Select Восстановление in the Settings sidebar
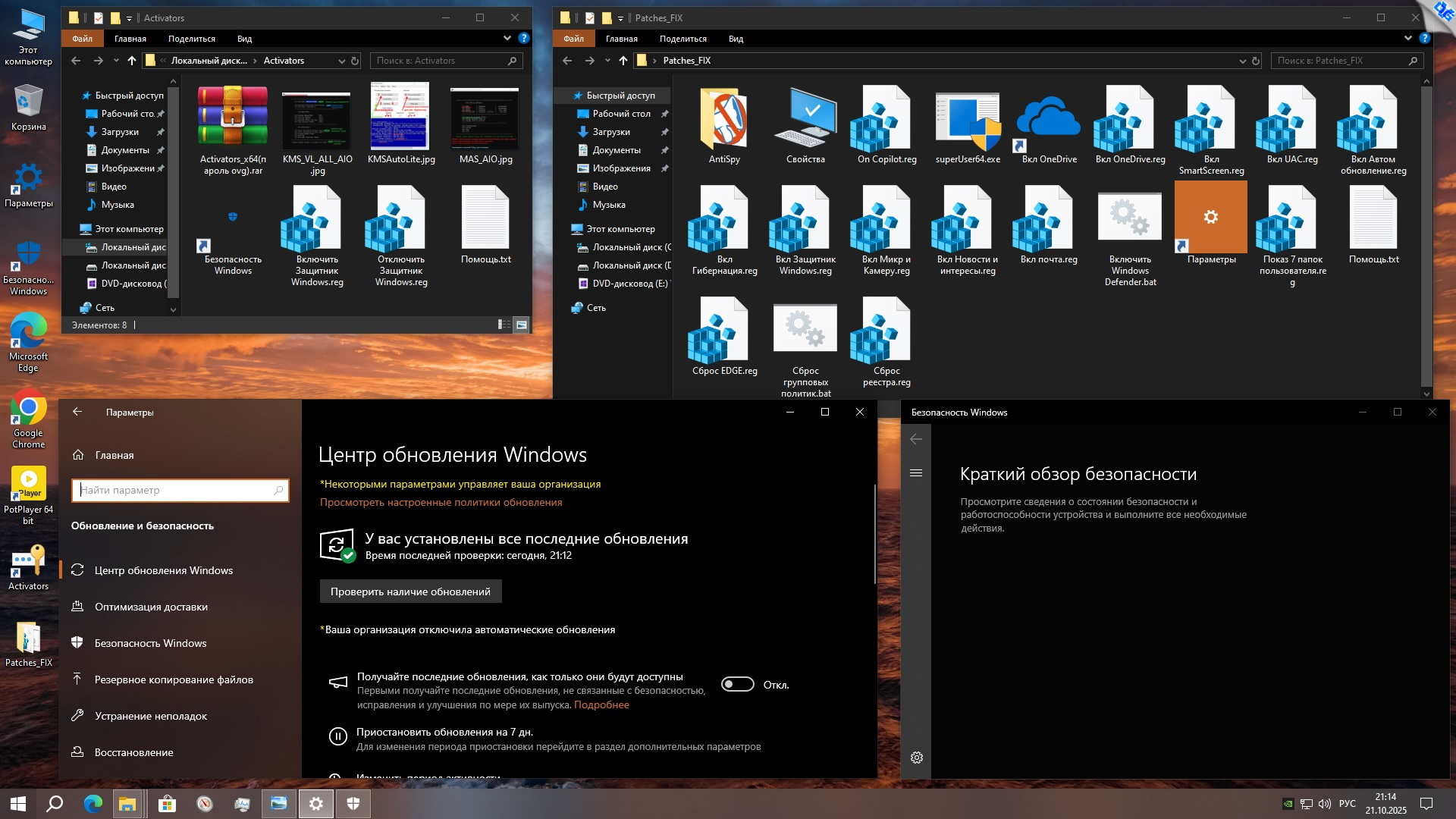The image size is (1456, 819). click(x=133, y=752)
